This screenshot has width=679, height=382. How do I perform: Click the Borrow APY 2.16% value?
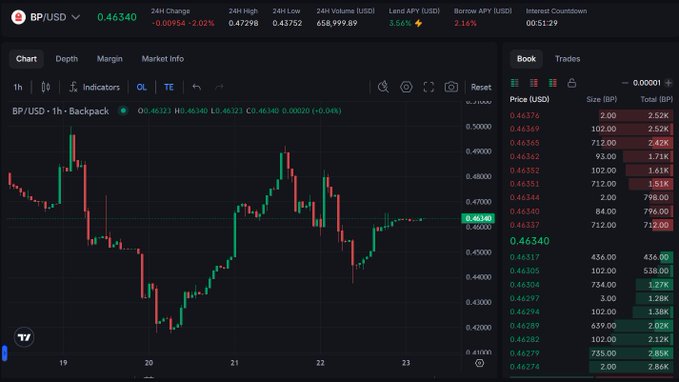click(x=465, y=23)
